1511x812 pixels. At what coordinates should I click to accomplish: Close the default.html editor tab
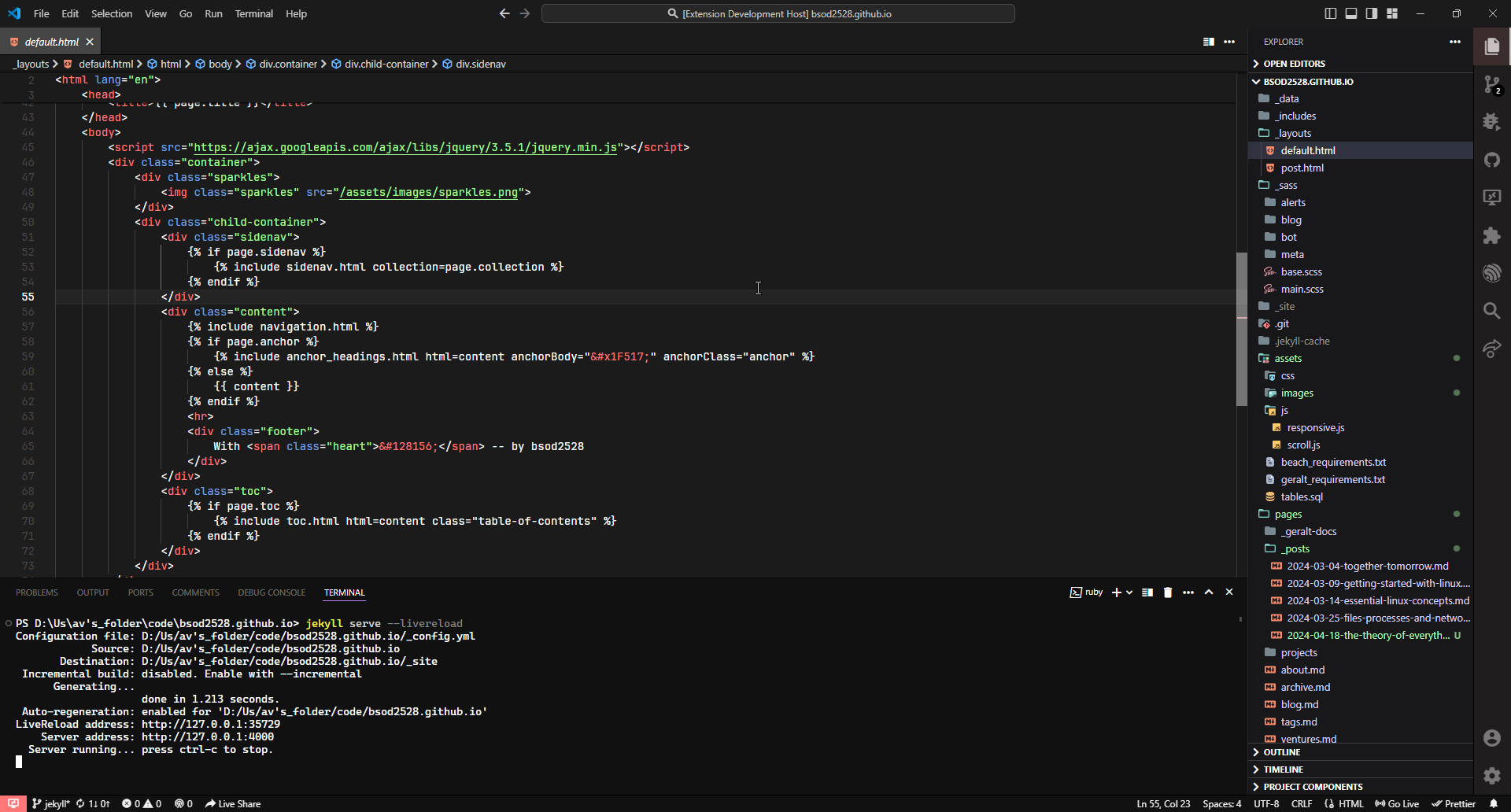pyautogui.click(x=90, y=42)
